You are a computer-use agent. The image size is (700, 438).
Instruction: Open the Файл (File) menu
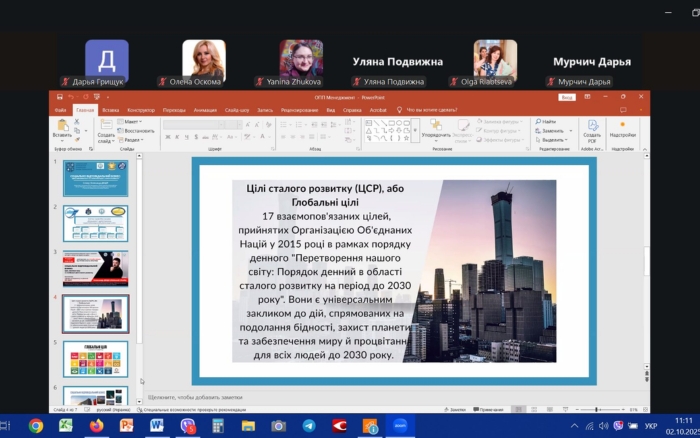tap(60, 109)
